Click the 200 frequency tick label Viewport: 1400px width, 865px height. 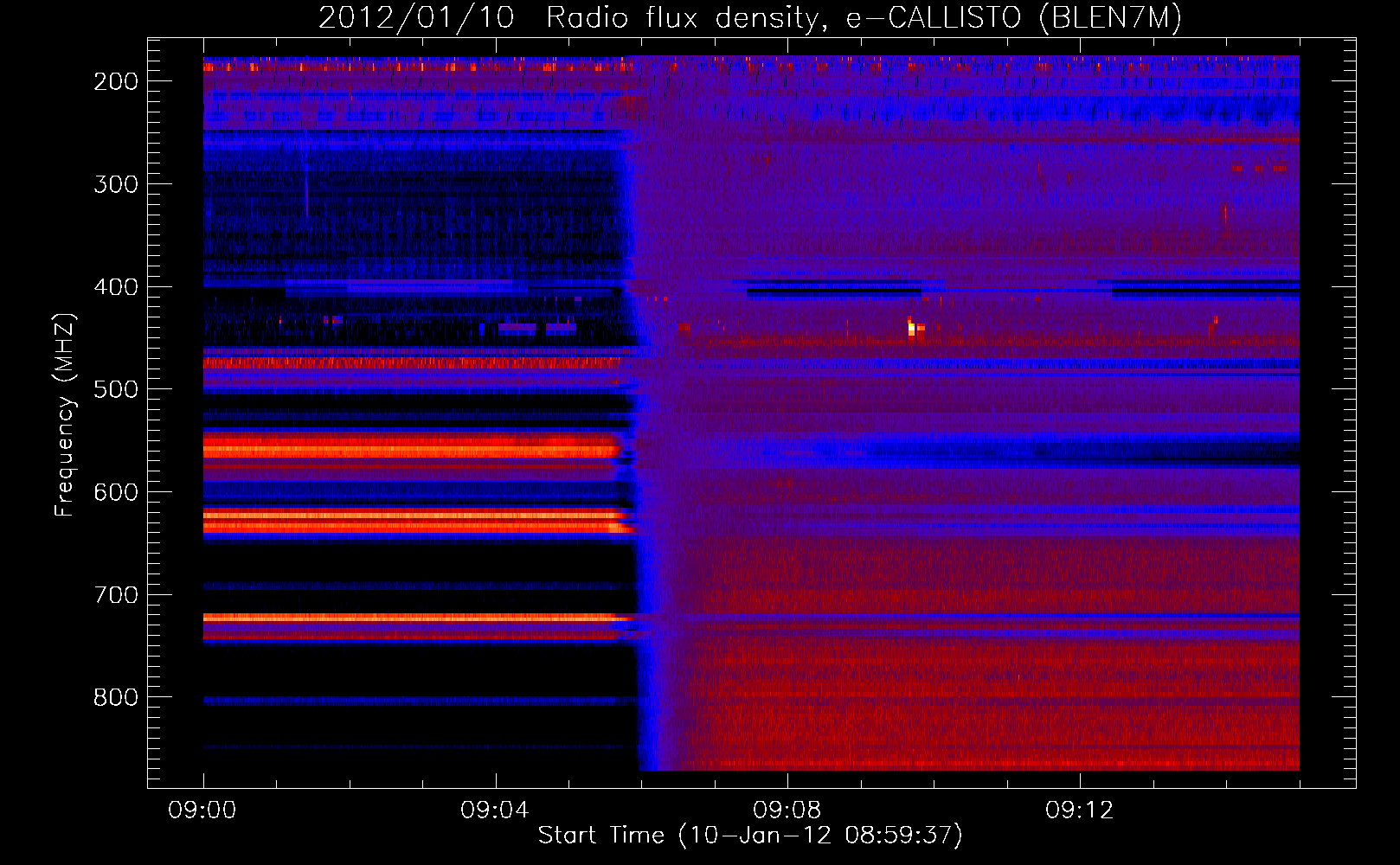click(x=116, y=81)
